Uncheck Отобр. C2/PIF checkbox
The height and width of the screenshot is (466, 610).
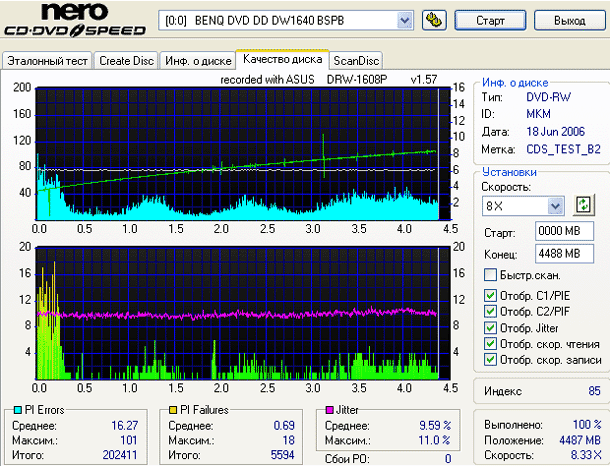click(490, 311)
